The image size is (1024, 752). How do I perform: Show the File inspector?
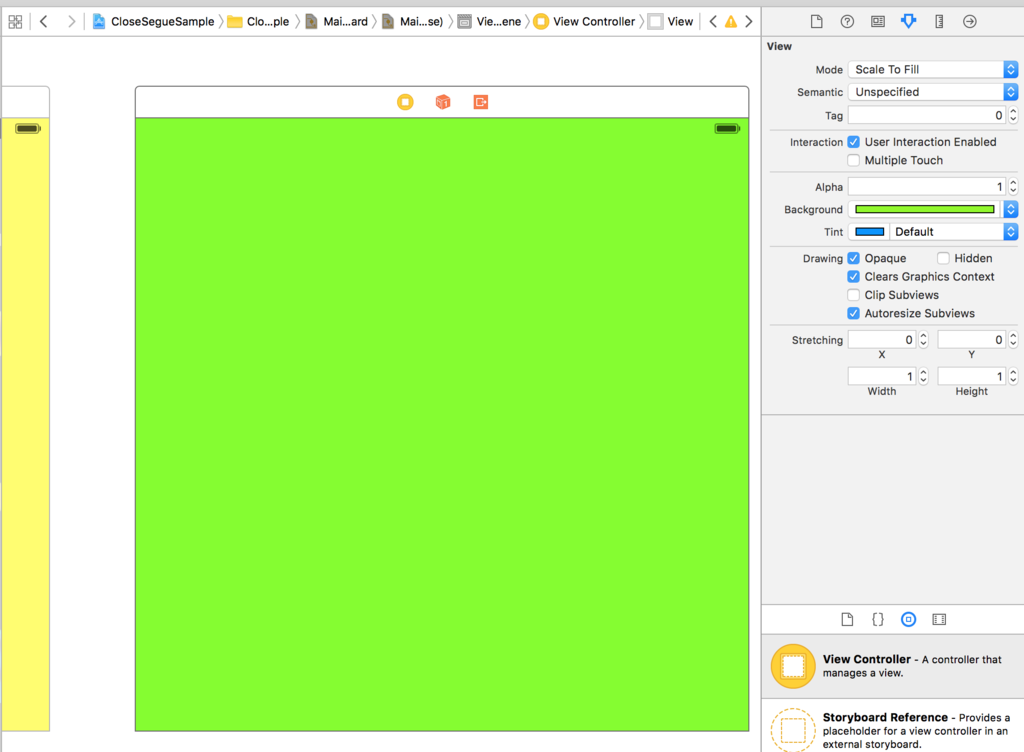click(816, 22)
